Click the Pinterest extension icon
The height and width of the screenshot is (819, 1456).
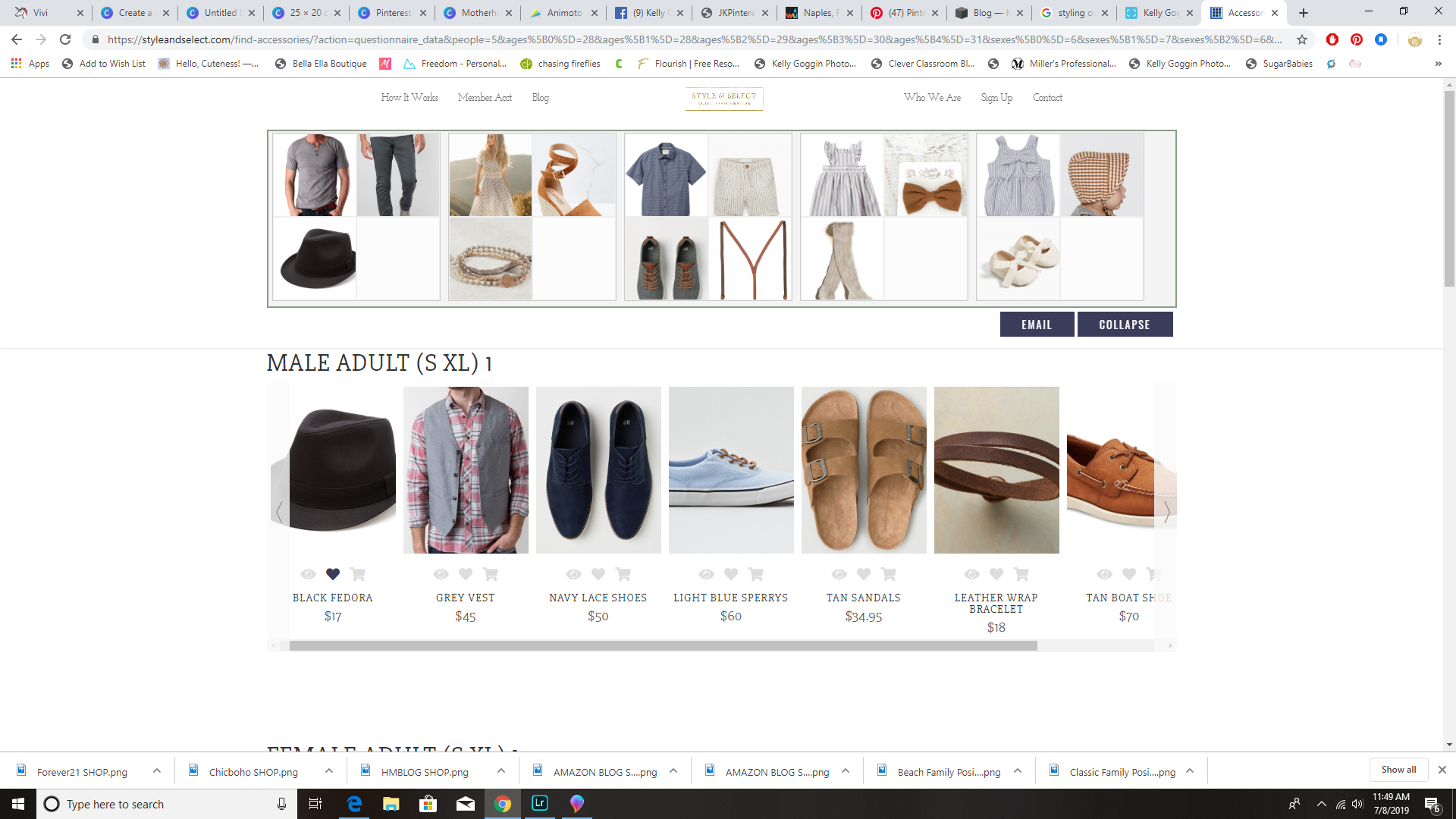click(x=1357, y=39)
